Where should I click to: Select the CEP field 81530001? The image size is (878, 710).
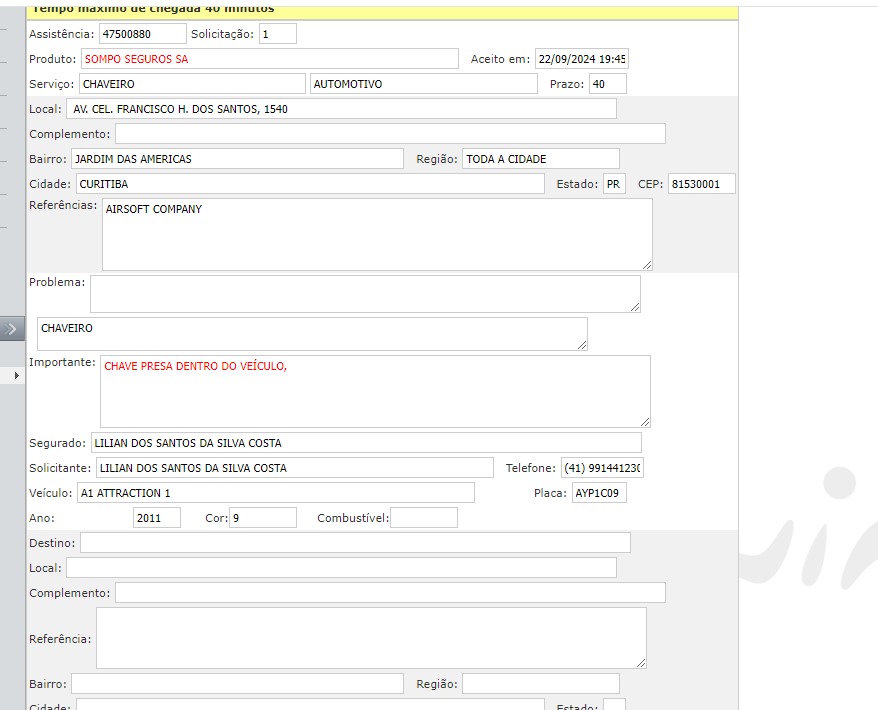pyautogui.click(x=701, y=184)
